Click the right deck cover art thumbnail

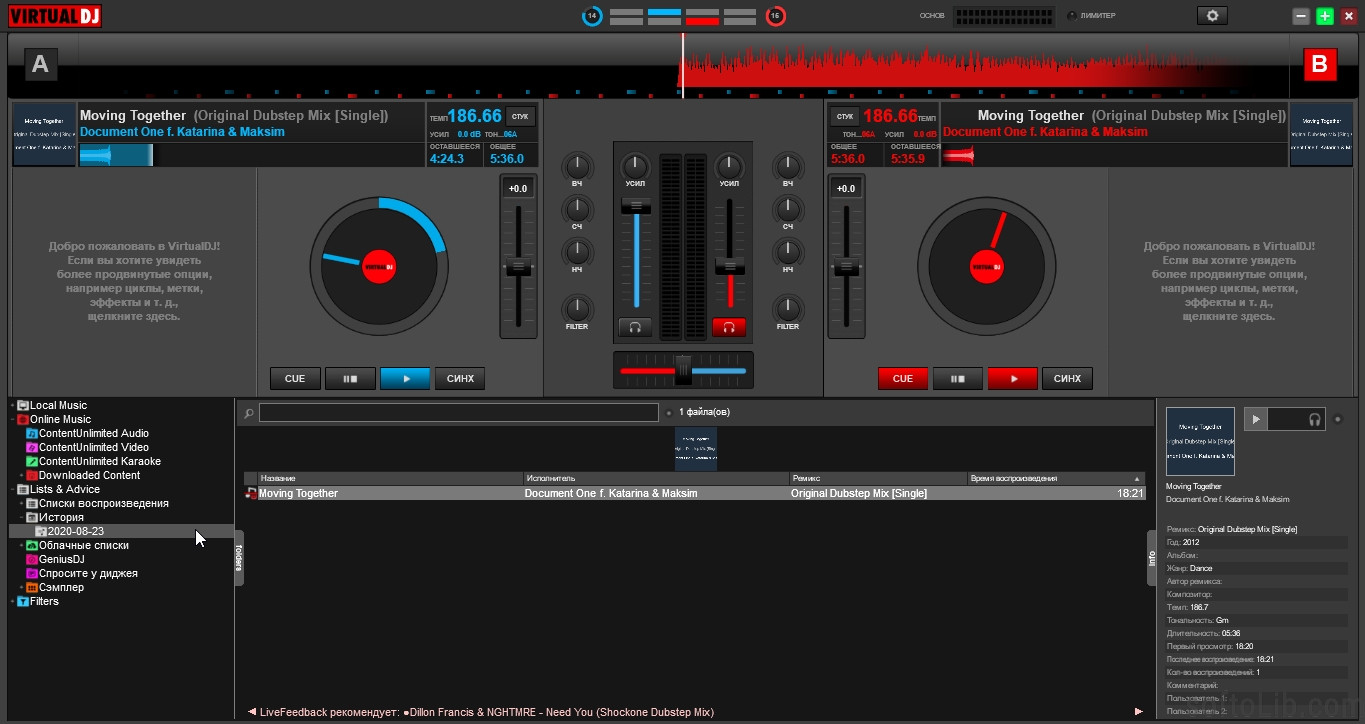click(1321, 134)
